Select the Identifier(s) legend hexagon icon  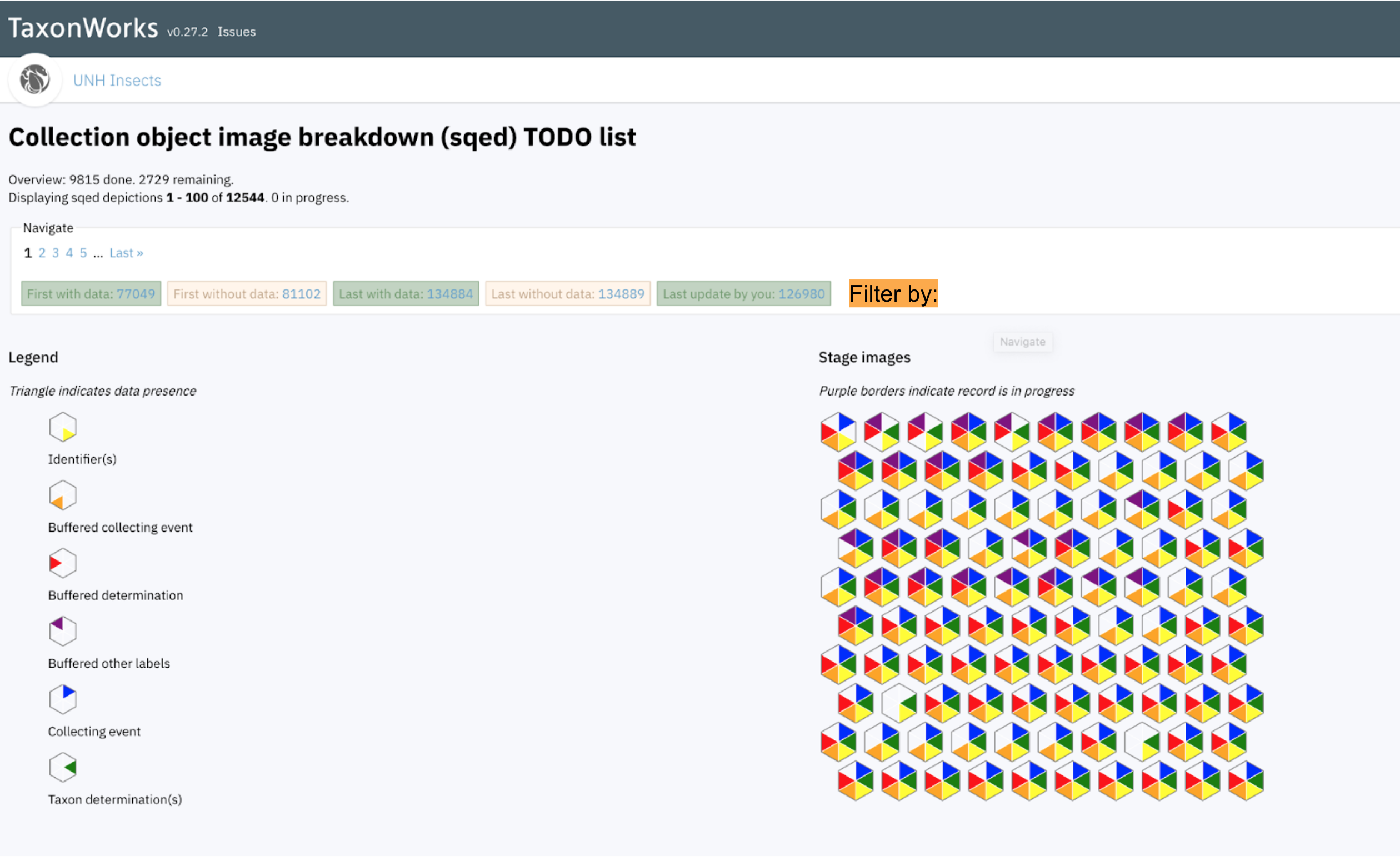(x=63, y=427)
